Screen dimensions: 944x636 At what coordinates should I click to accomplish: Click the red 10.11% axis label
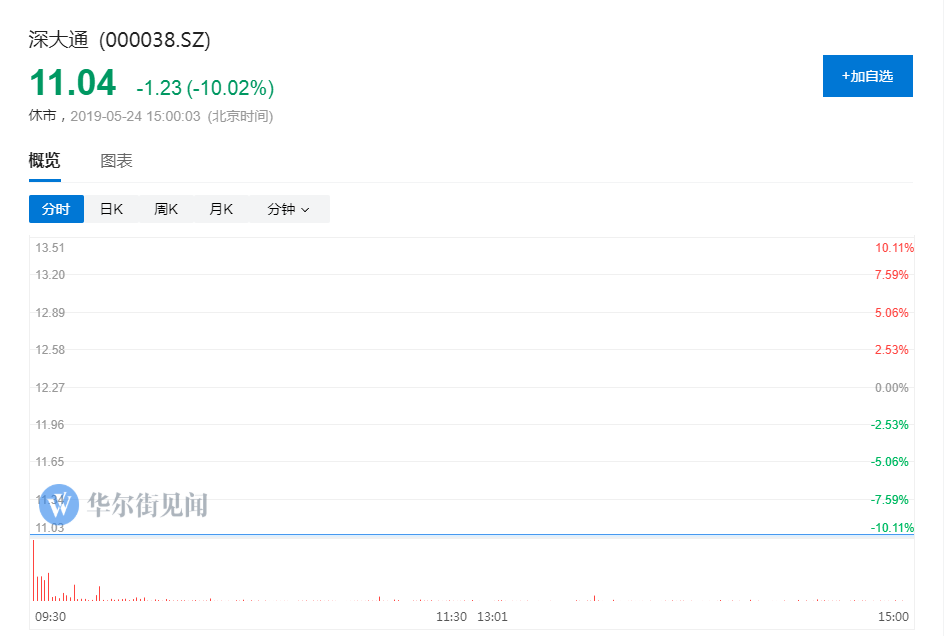tap(894, 248)
